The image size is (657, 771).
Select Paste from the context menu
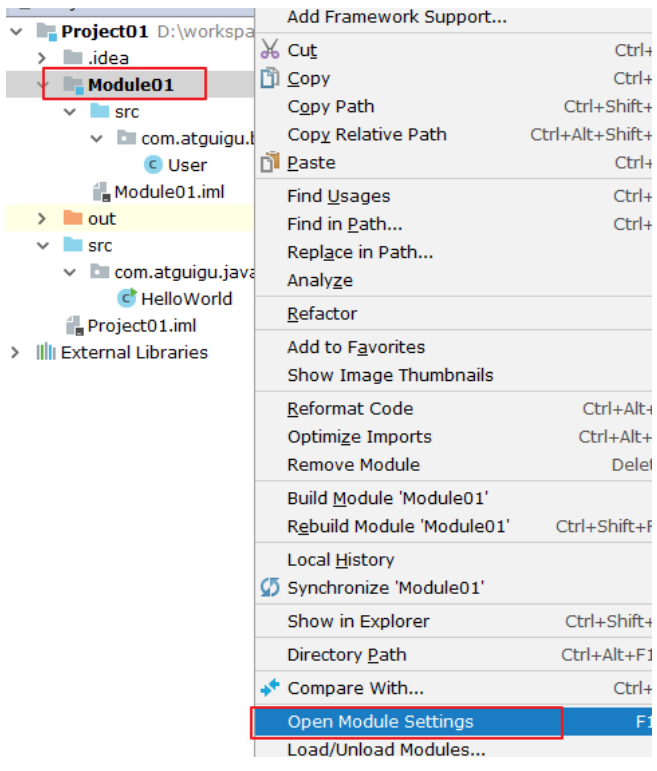[453, 162]
